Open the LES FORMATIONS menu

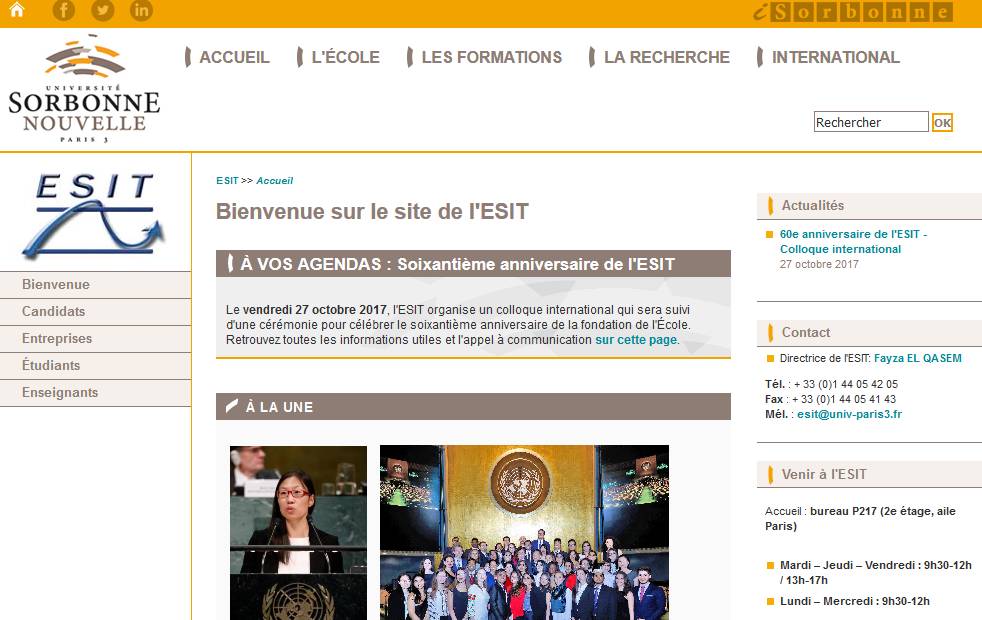pyautogui.click(x=492, y=57)
